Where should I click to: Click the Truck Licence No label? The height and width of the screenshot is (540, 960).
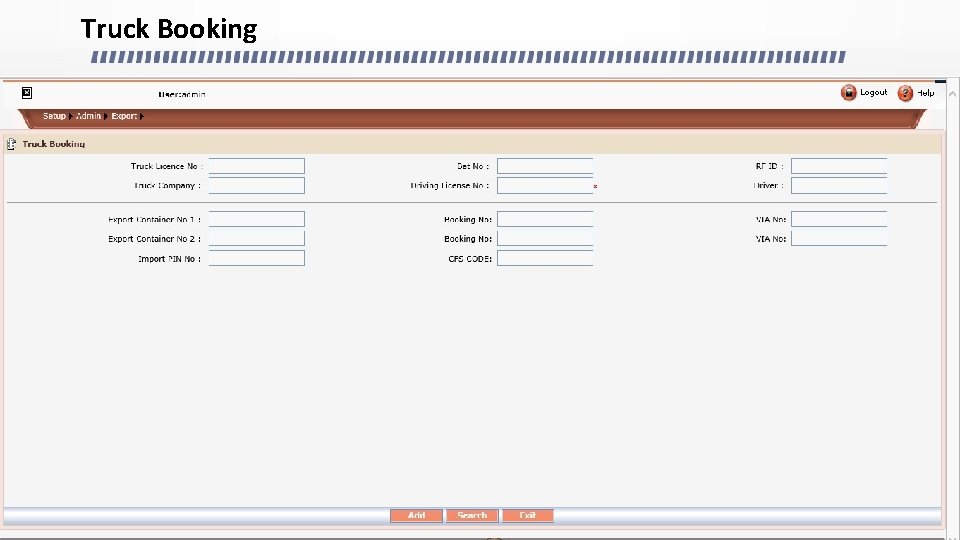click(x=166, y=166)
